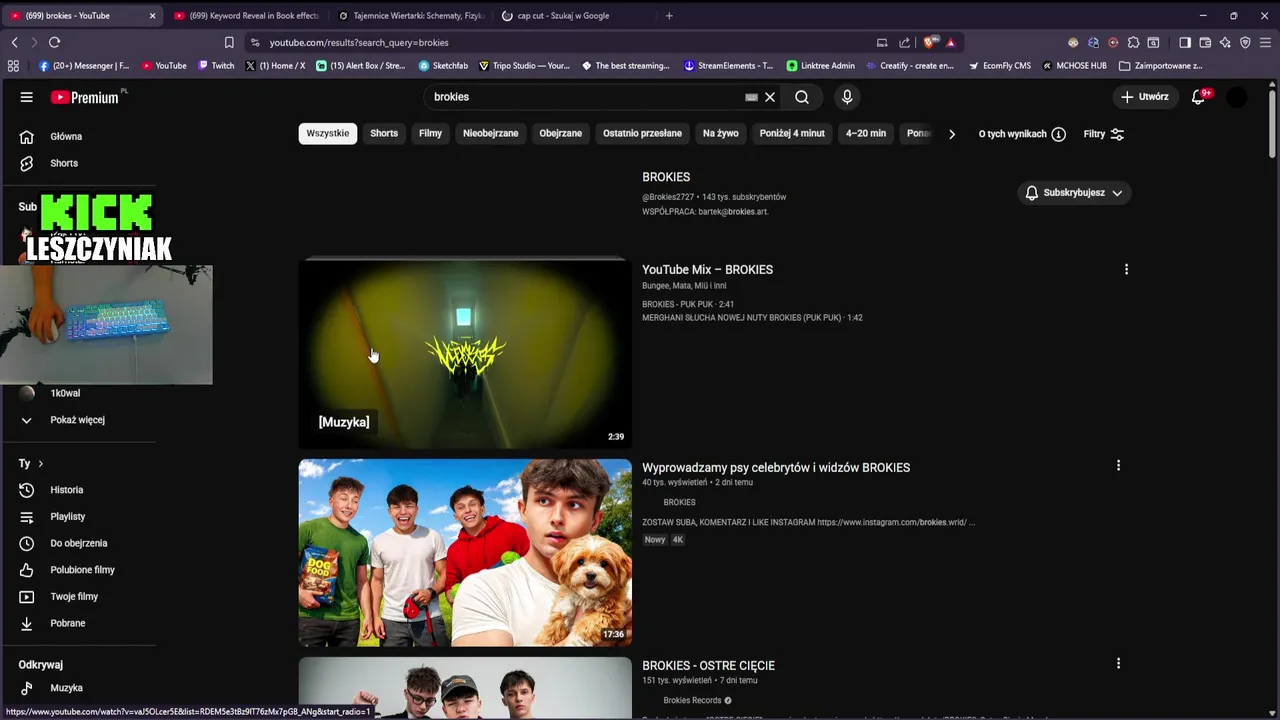Open Do obejrzenia watch later list

[x=78, y=543]
